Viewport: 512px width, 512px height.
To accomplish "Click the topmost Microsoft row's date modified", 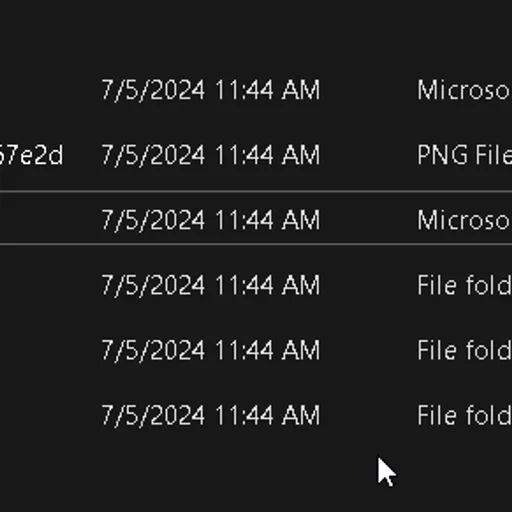I will coord(210,90).
